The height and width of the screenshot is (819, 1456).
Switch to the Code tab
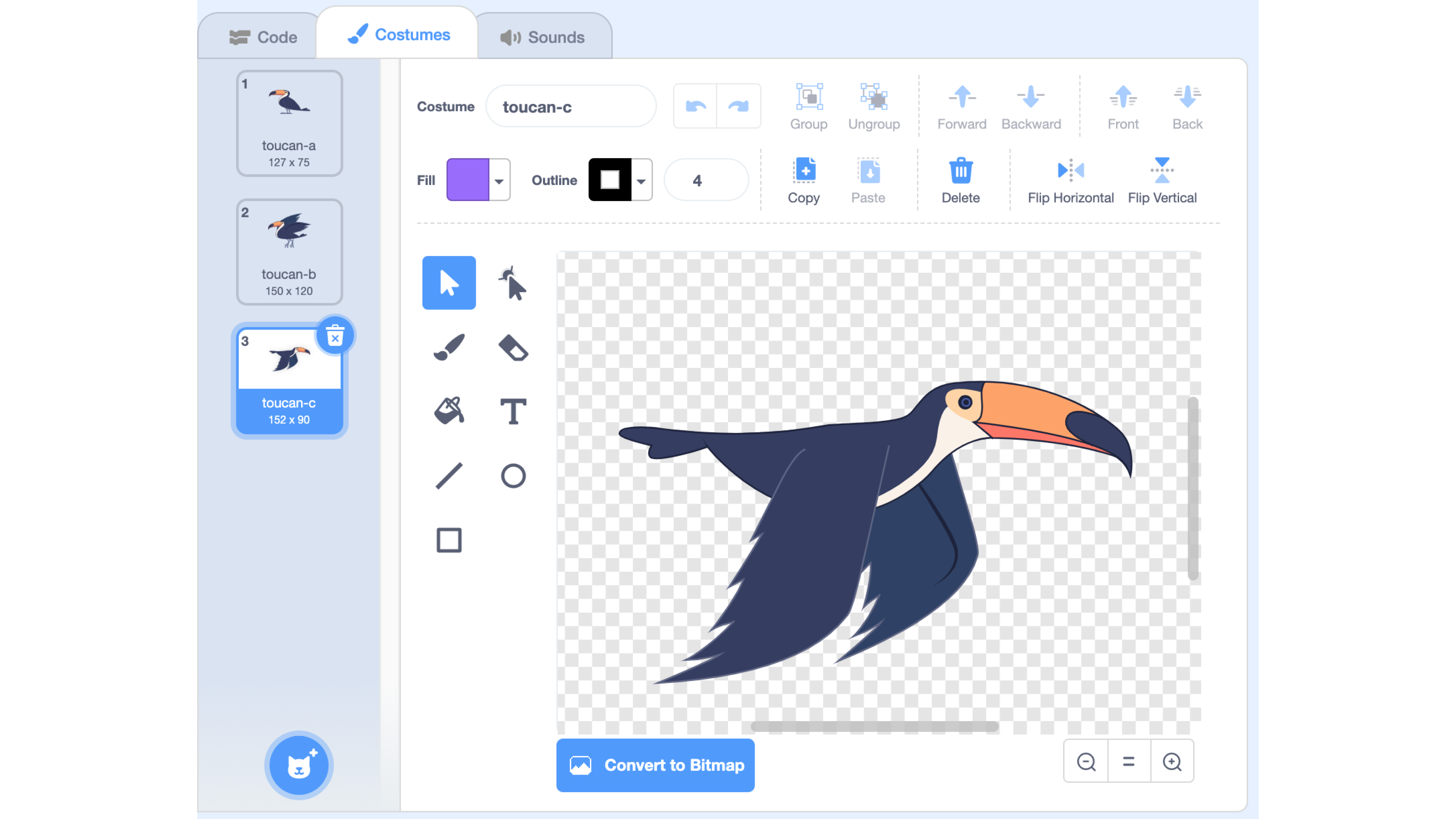pos(263,37)
